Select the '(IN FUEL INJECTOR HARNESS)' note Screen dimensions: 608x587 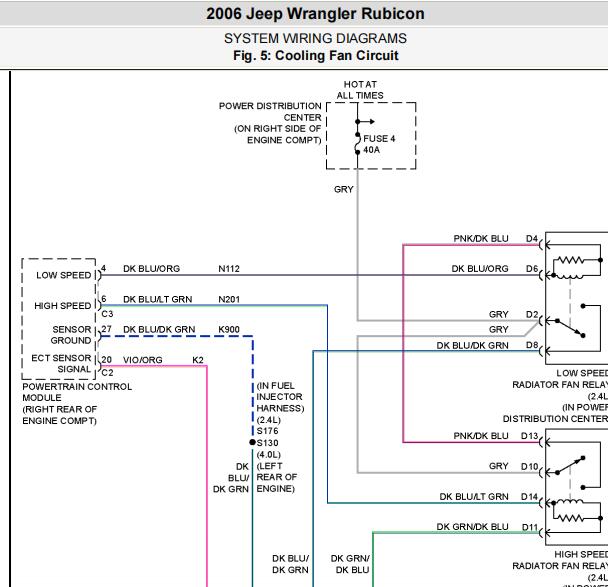point(280,397)
